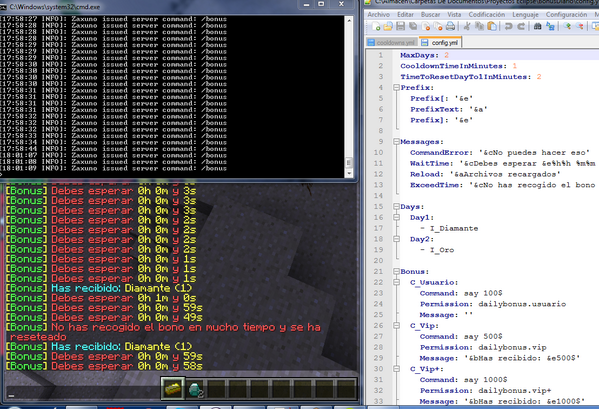The height and width of the screenshot is (409, 599).
Task: Click the 'TimeToResetDayTolInMinutes: 2' line
Action: point(471,77)
